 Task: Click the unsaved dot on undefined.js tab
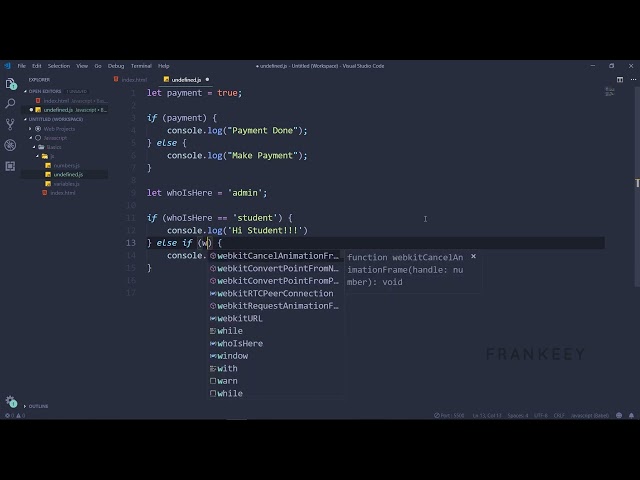pos(207,80)
